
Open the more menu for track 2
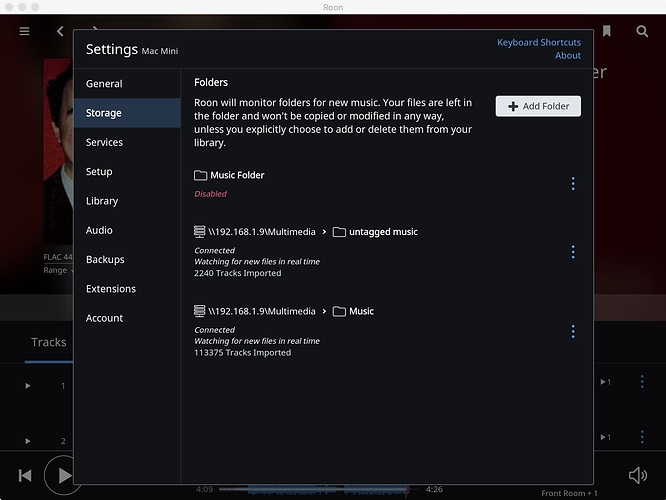[642, 437]
